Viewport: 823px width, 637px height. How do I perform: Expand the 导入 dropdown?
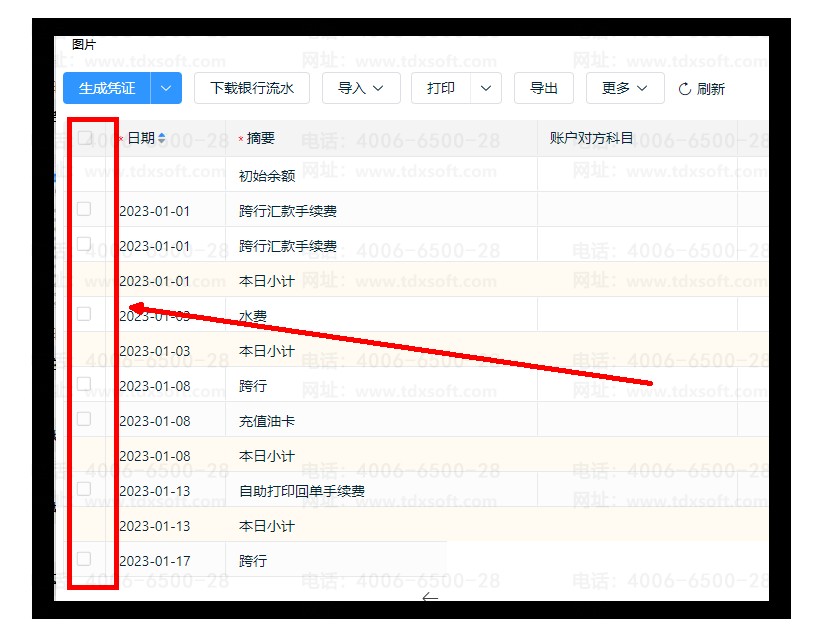pyautogui.click(x=361, y=88)
